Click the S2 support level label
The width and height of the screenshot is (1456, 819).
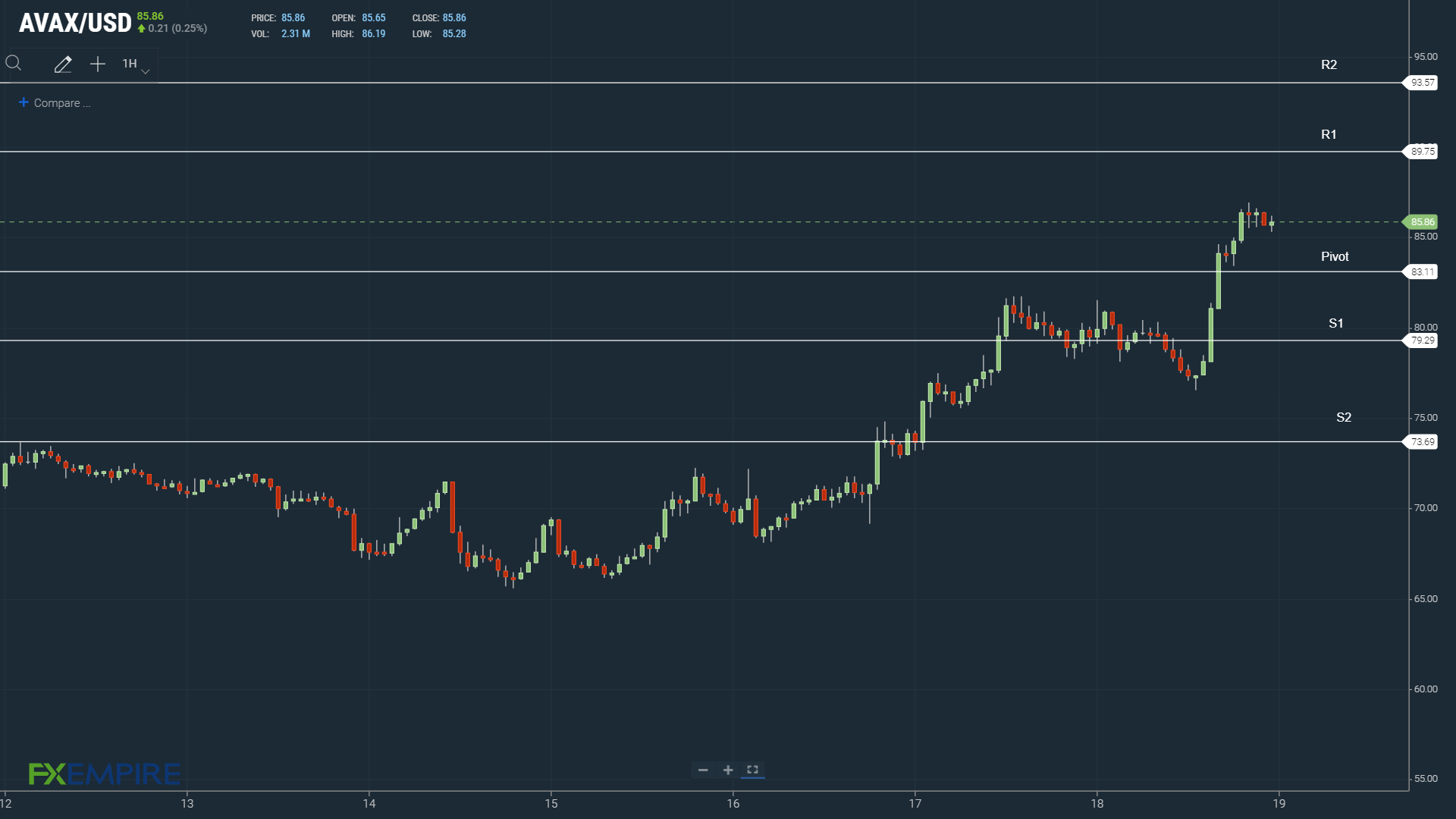(1344, 418)
